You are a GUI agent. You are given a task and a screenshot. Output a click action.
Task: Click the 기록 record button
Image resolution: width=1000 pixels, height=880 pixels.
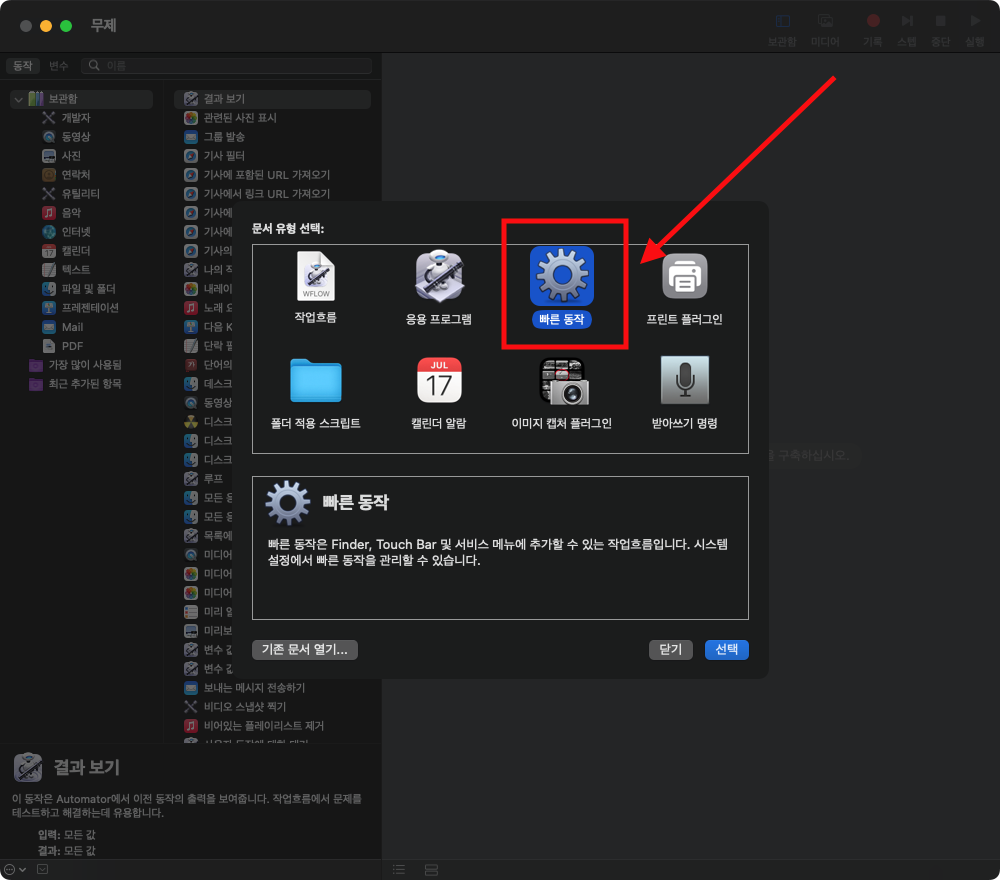coord(872,29)
